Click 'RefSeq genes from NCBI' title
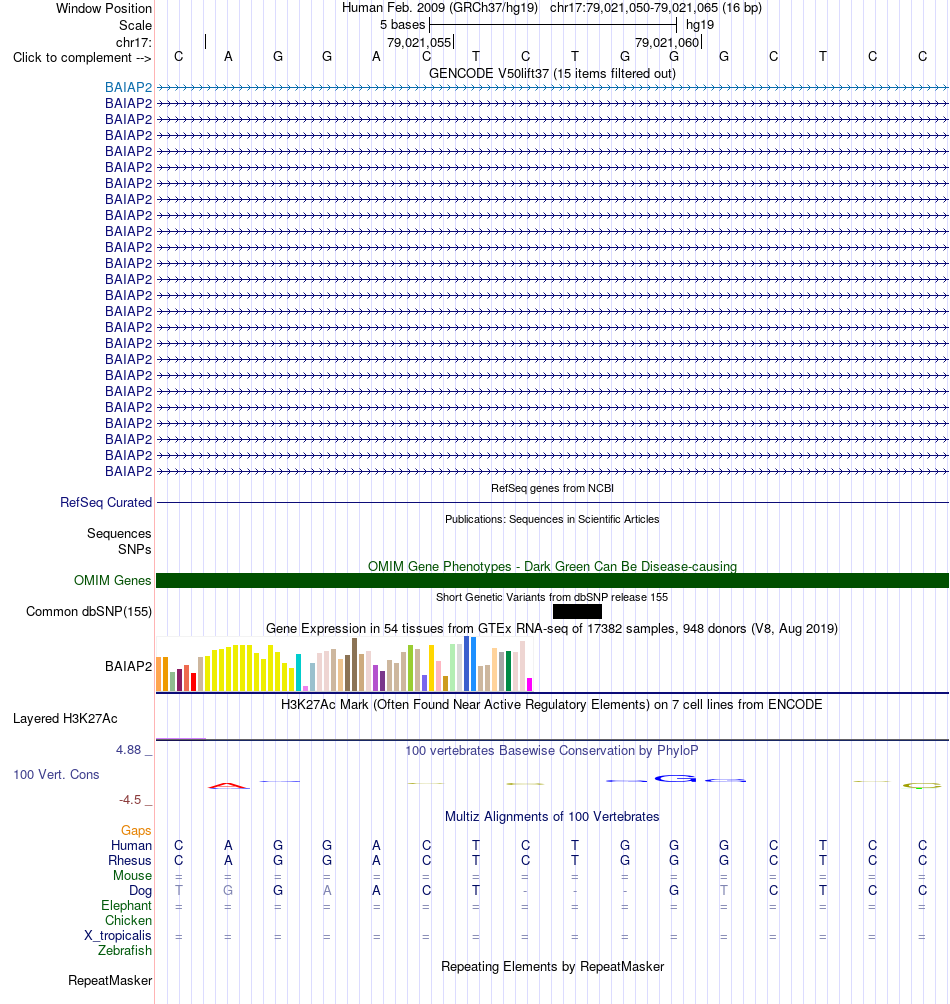 [x=552, y=488]
